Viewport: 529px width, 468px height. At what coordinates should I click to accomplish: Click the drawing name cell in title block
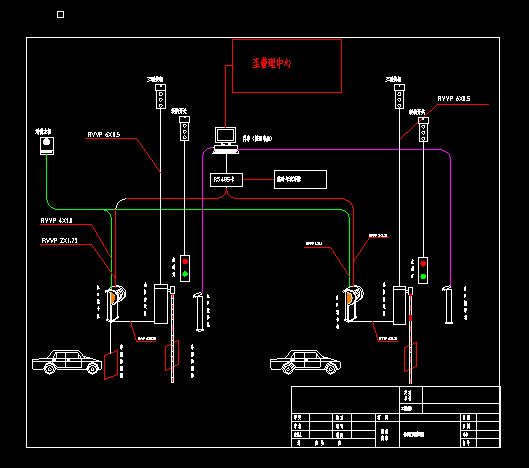(430, 434)
